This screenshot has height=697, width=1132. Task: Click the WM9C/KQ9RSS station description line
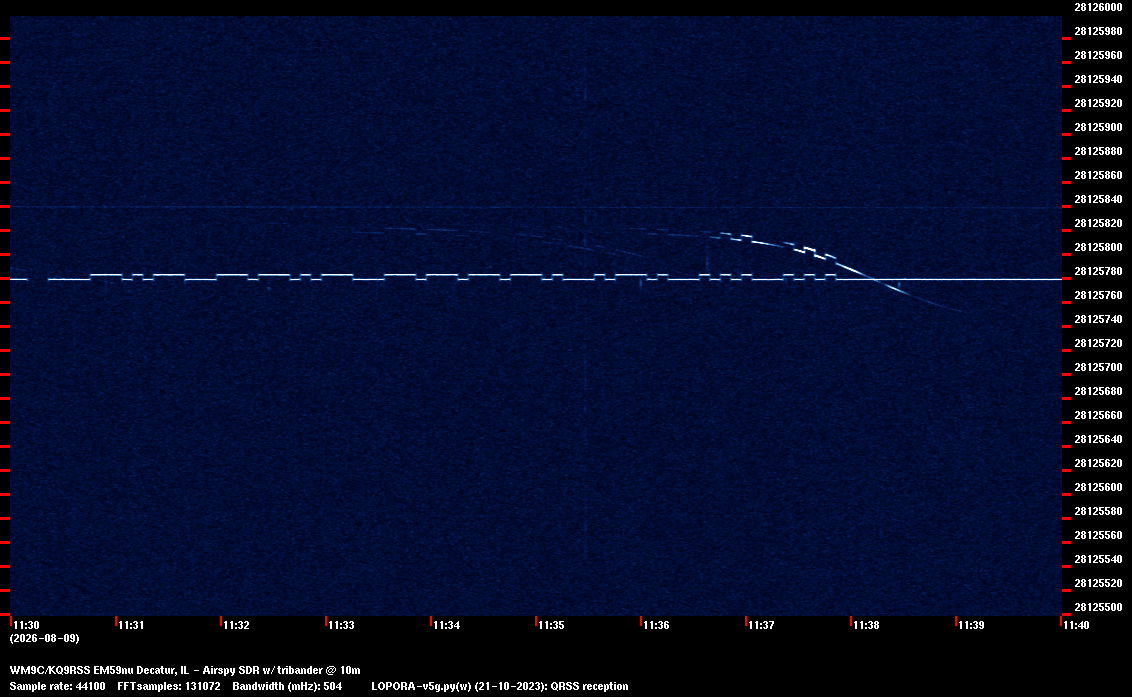coord(185,670)
